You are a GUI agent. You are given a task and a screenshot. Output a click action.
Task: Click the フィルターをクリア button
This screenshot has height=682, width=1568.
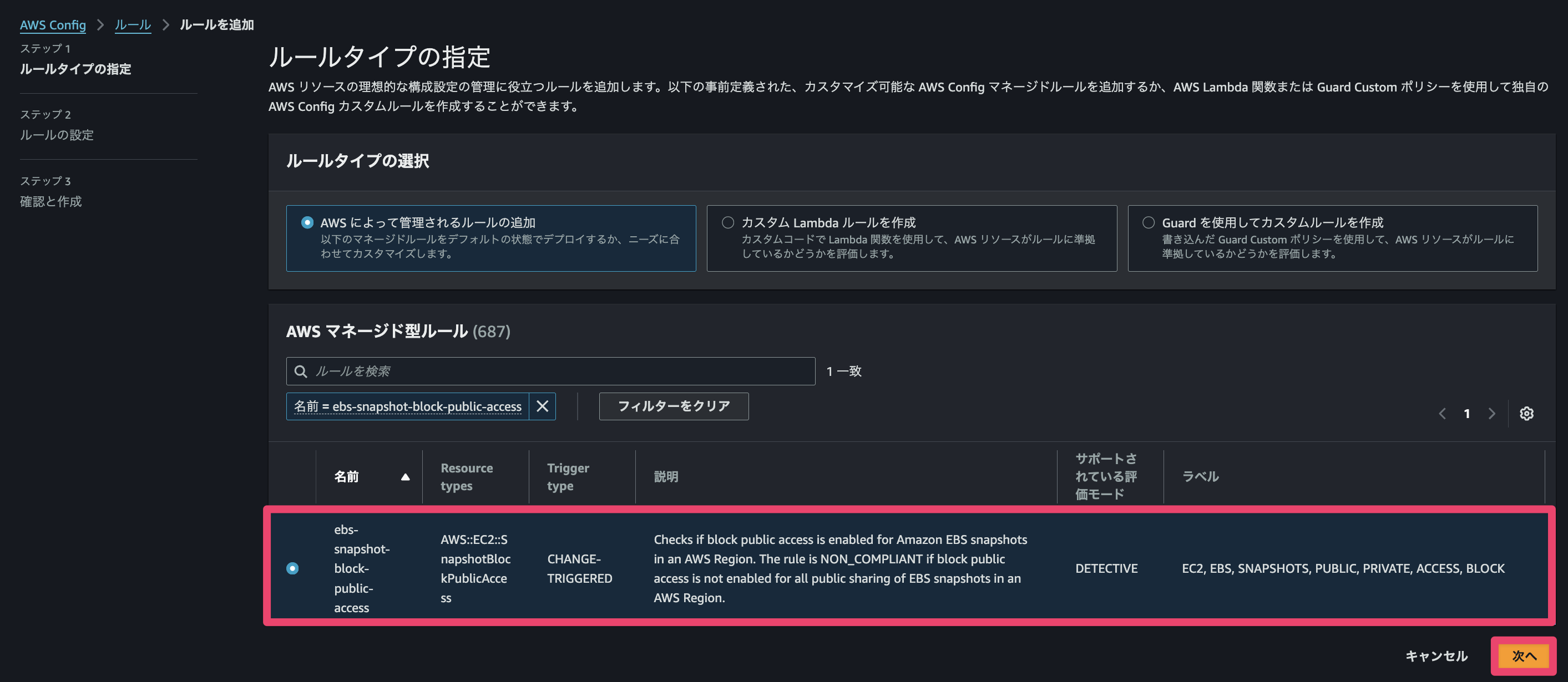coord(673,406)
